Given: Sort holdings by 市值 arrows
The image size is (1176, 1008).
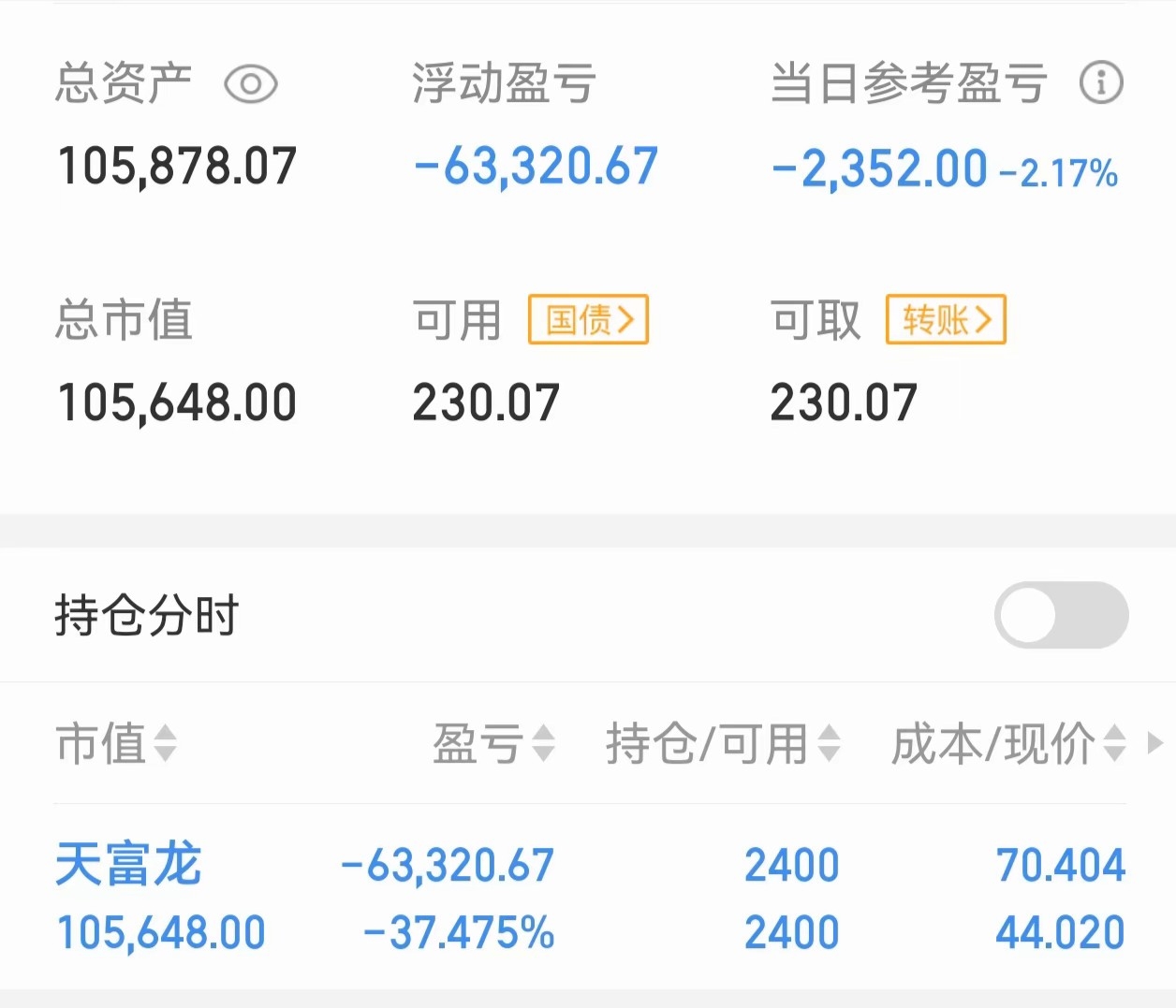Looking at the screenshot, I should (x=165, y=744).
